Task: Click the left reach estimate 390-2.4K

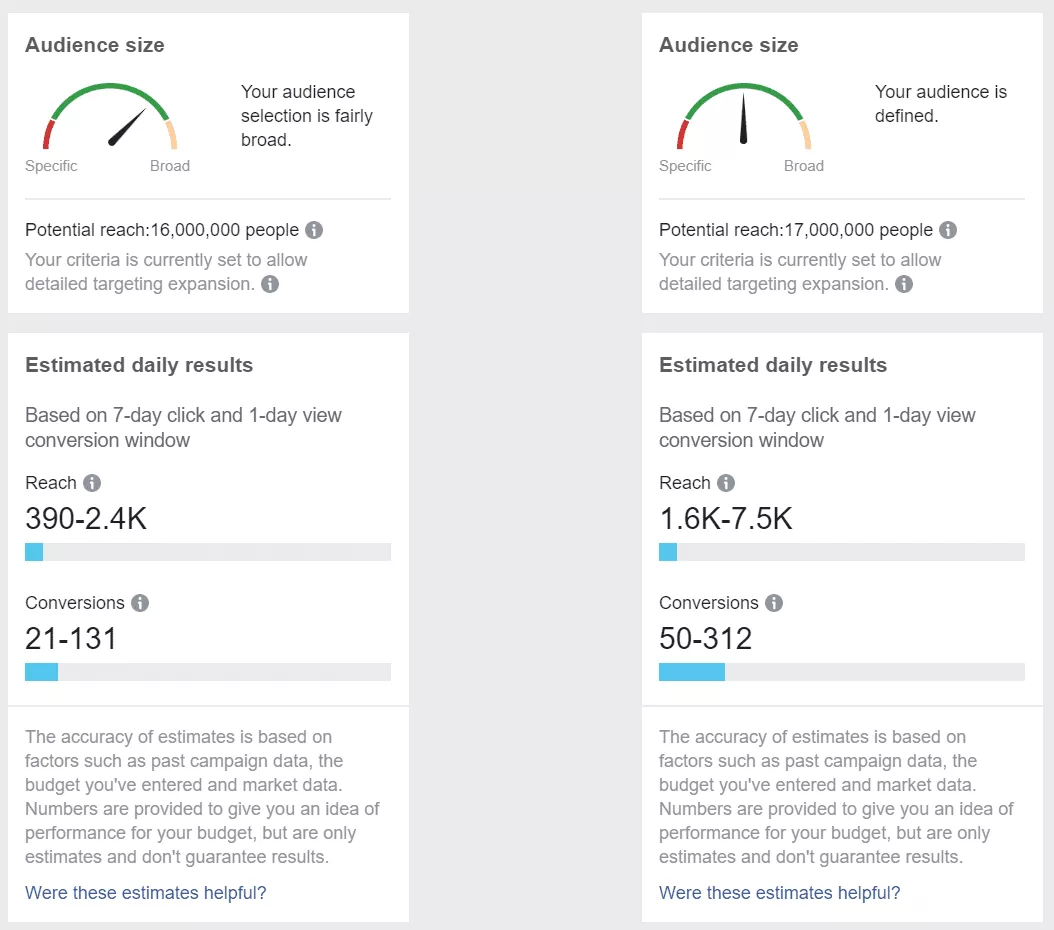Action: click(x=86, y=519)
